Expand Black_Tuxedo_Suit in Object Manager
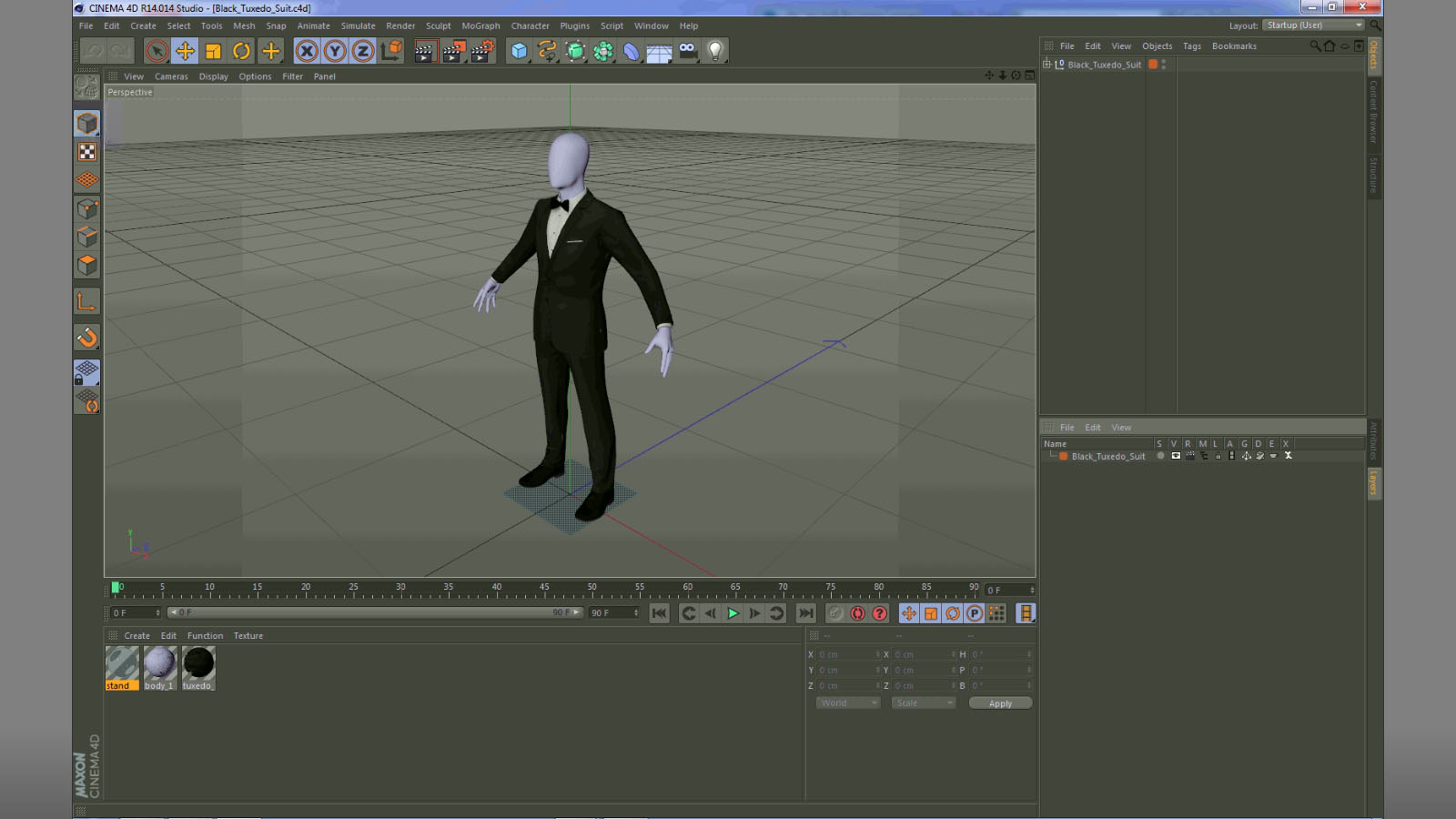The image size is (1456, 819). [x=1046, y=65]
